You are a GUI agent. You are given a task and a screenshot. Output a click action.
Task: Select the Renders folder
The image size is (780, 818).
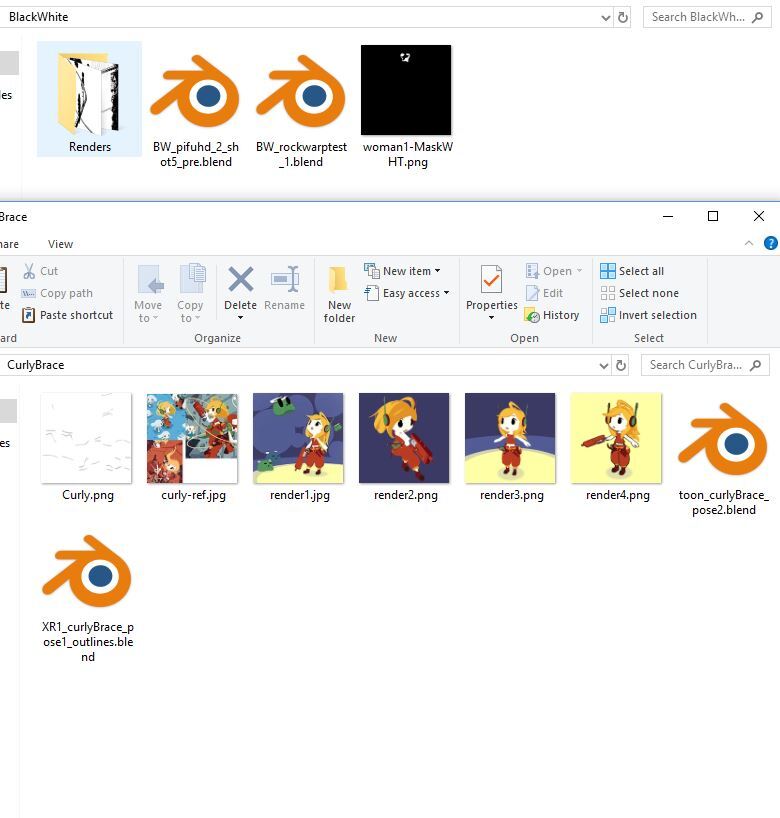coord(89,99)
